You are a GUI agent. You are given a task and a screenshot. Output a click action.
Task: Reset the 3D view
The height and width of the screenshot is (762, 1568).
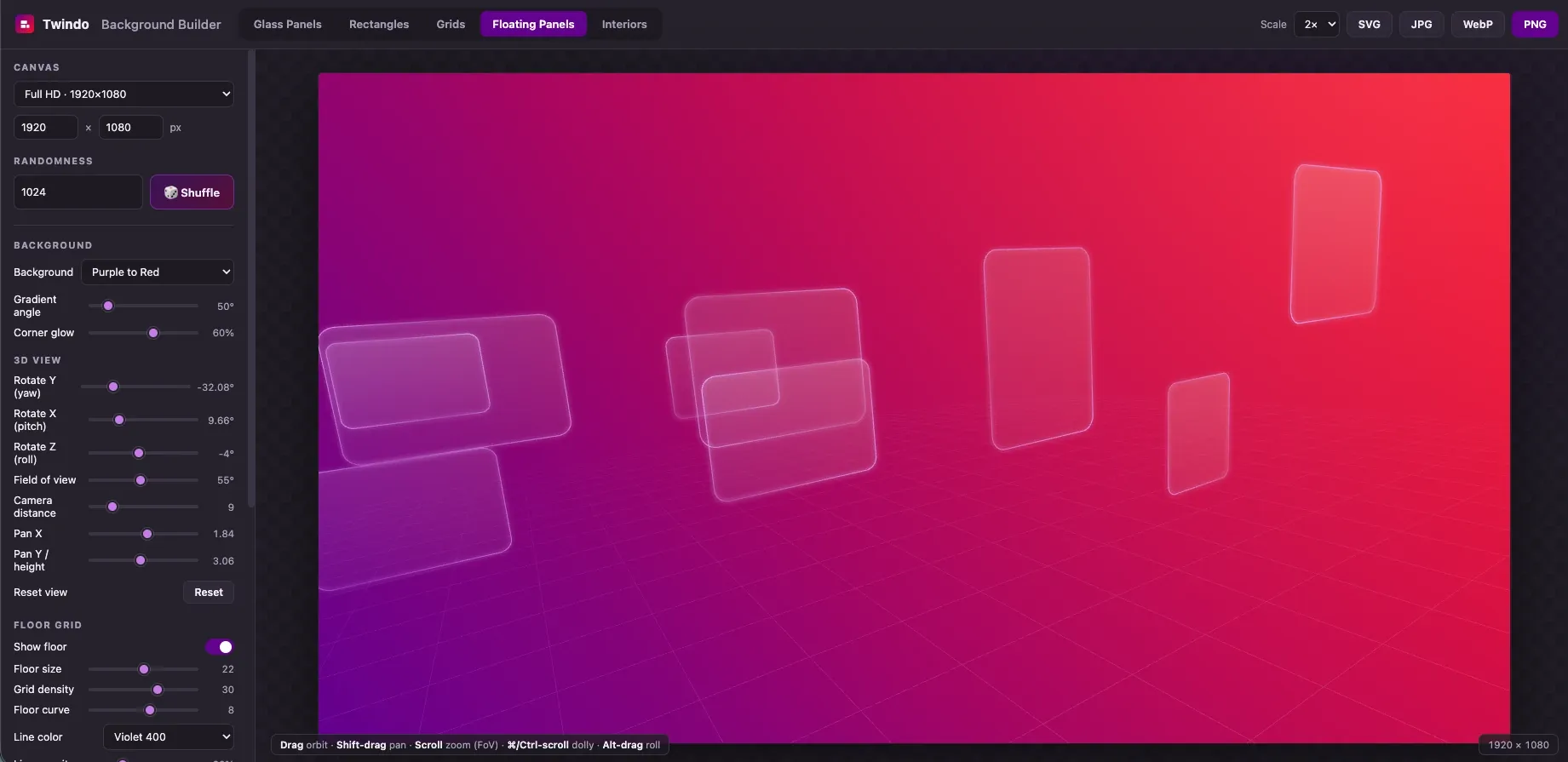[x=209, y=593]
